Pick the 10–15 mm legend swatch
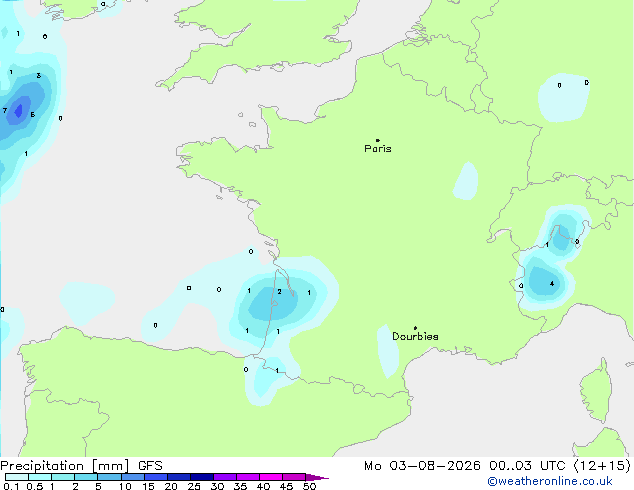The image size is (634, 490). (x=133, y=477)
